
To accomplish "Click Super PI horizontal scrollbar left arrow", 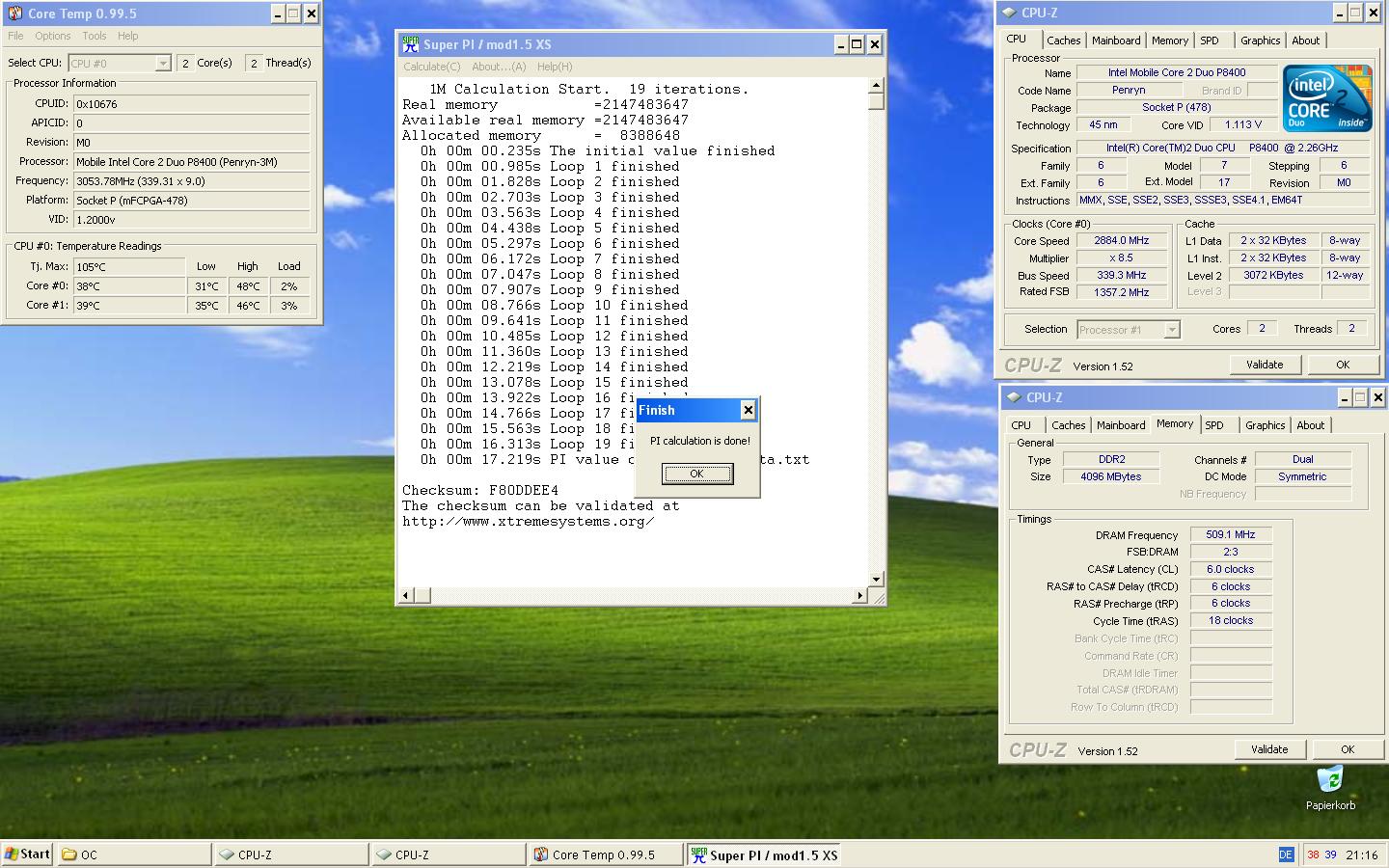I will pyautogui.click(x=407, y=596).
